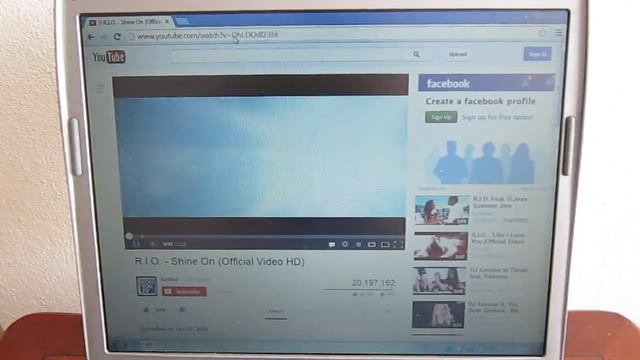Click the video title R.I.O. - Shine On
This screenshot has width=640, height=360.
point(220,262)
